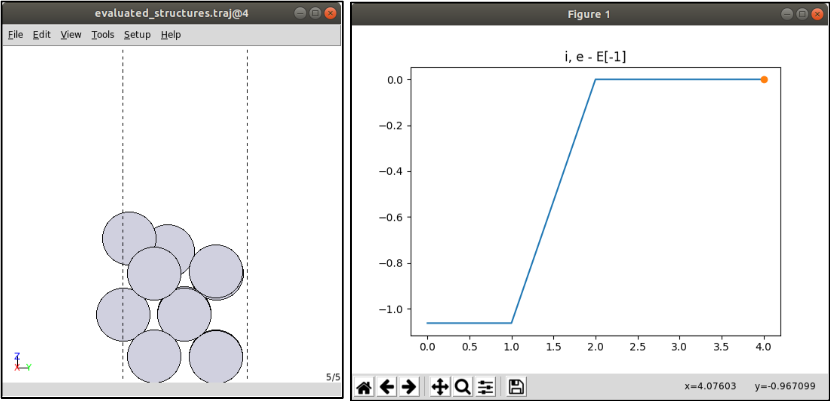Click the orange marker on the energy plot
Screen dimensions: 830x401
coord(764,80)
